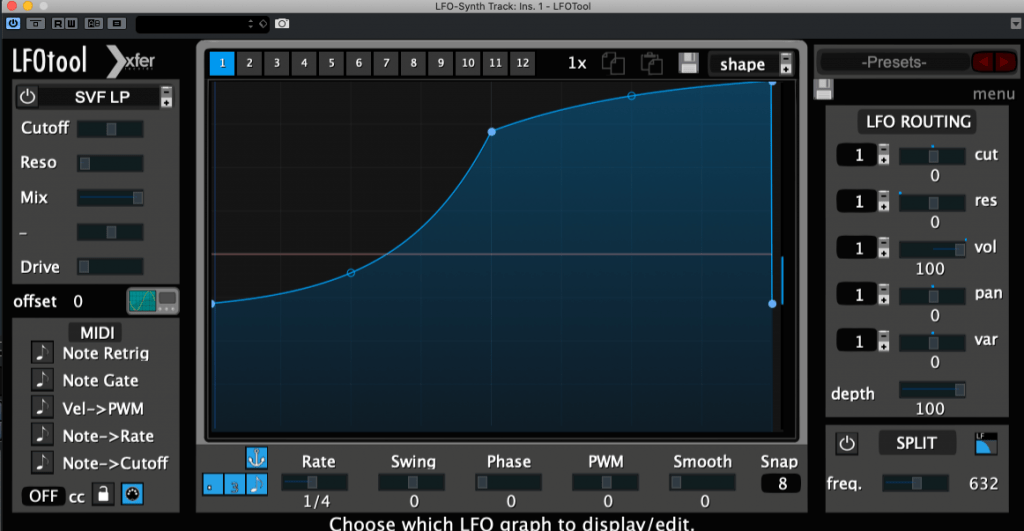Click the save preset floppy icon under Presets

click(x=825, y=91)
